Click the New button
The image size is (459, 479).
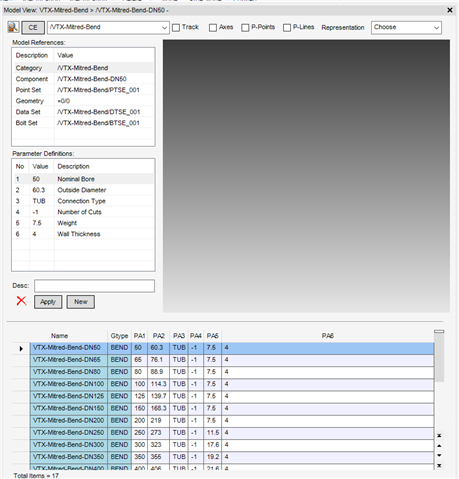[81, 302]
